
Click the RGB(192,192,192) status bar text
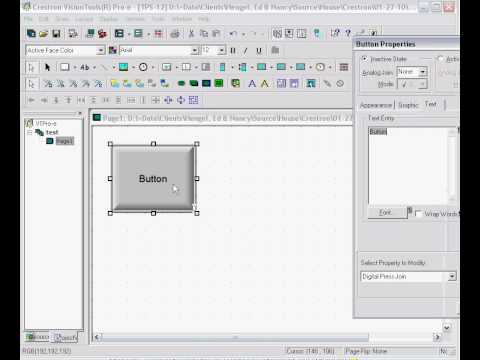(x=47, y=351)
